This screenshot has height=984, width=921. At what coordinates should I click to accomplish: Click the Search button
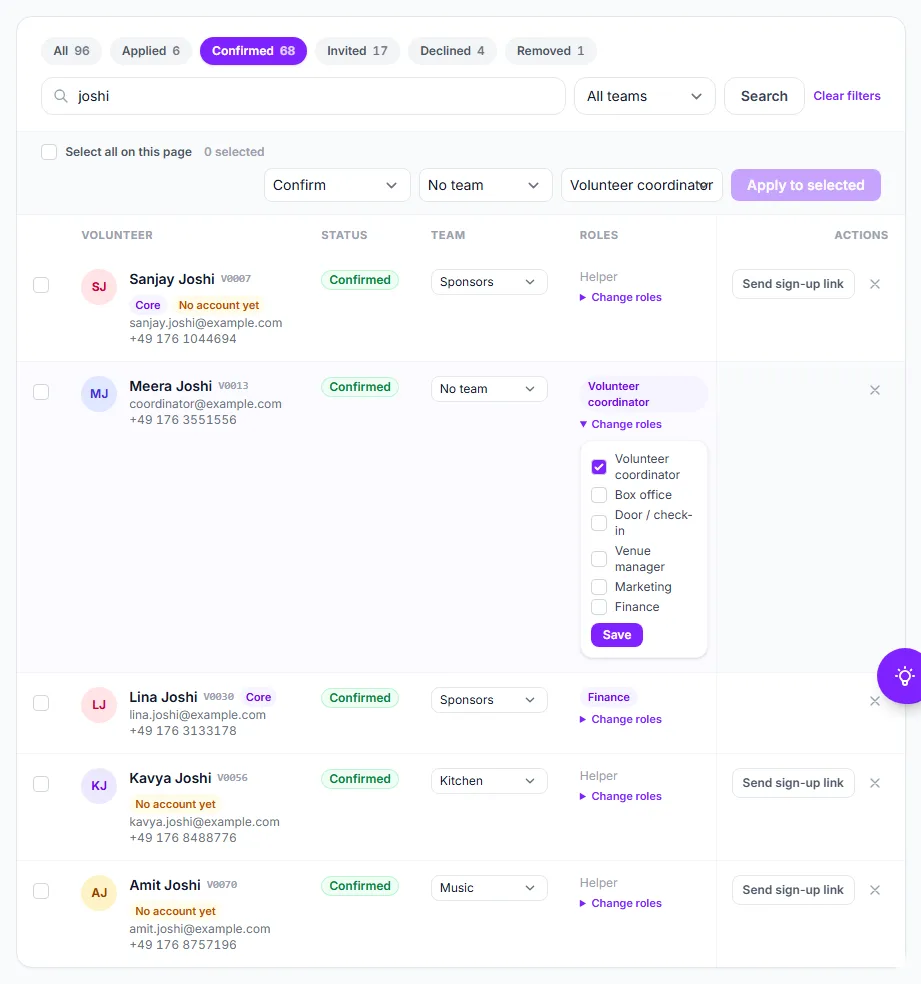(764, 96)
